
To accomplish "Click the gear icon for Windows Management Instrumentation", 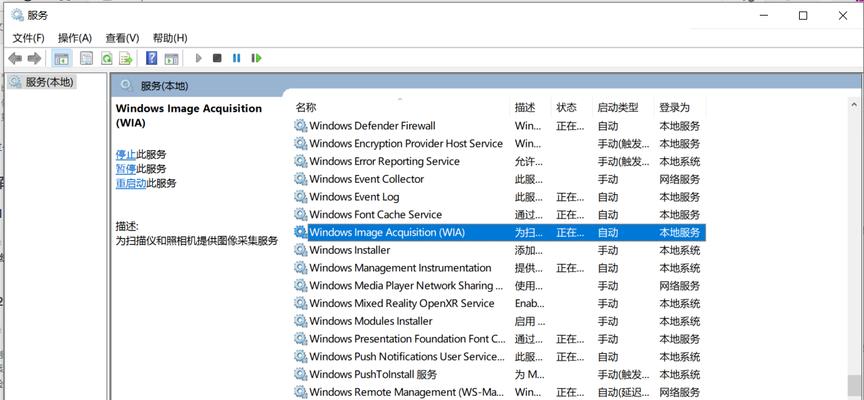I will coord(300,268).
